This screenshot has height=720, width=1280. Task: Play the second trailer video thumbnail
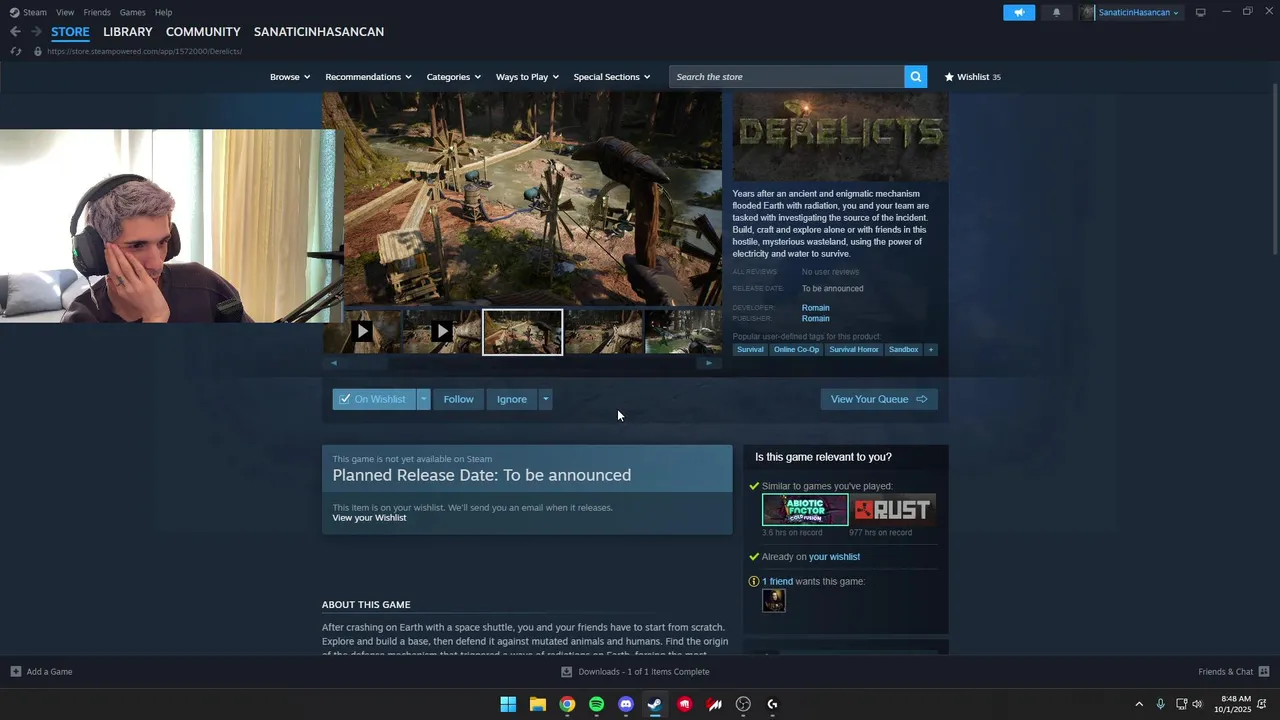[442, 331]
